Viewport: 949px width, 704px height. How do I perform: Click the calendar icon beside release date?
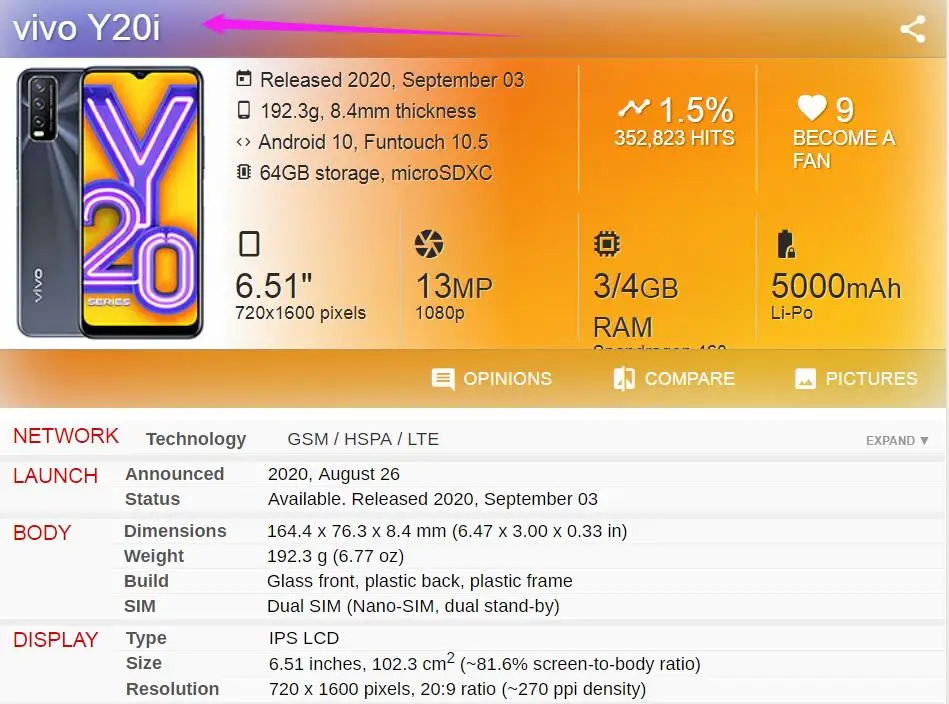coord(243,79)
